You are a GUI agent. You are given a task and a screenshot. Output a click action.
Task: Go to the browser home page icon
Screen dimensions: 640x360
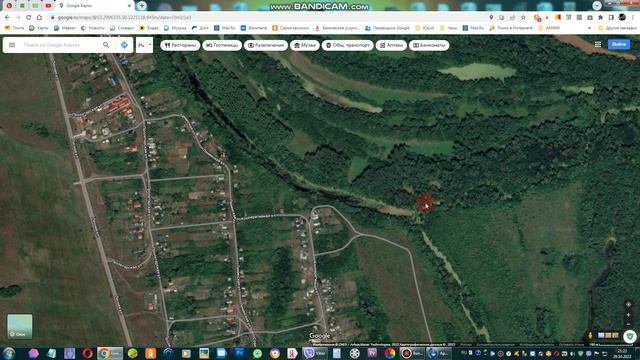pyautogui.click(x=39, y=18)
